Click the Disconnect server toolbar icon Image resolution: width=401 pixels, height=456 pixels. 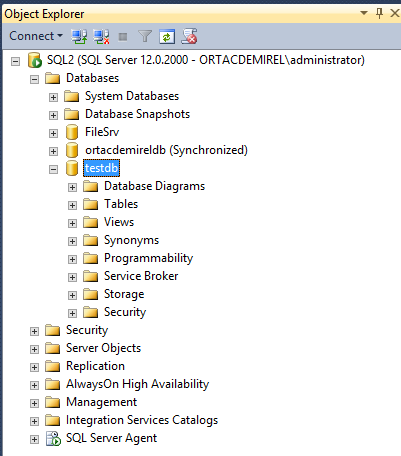101,36
